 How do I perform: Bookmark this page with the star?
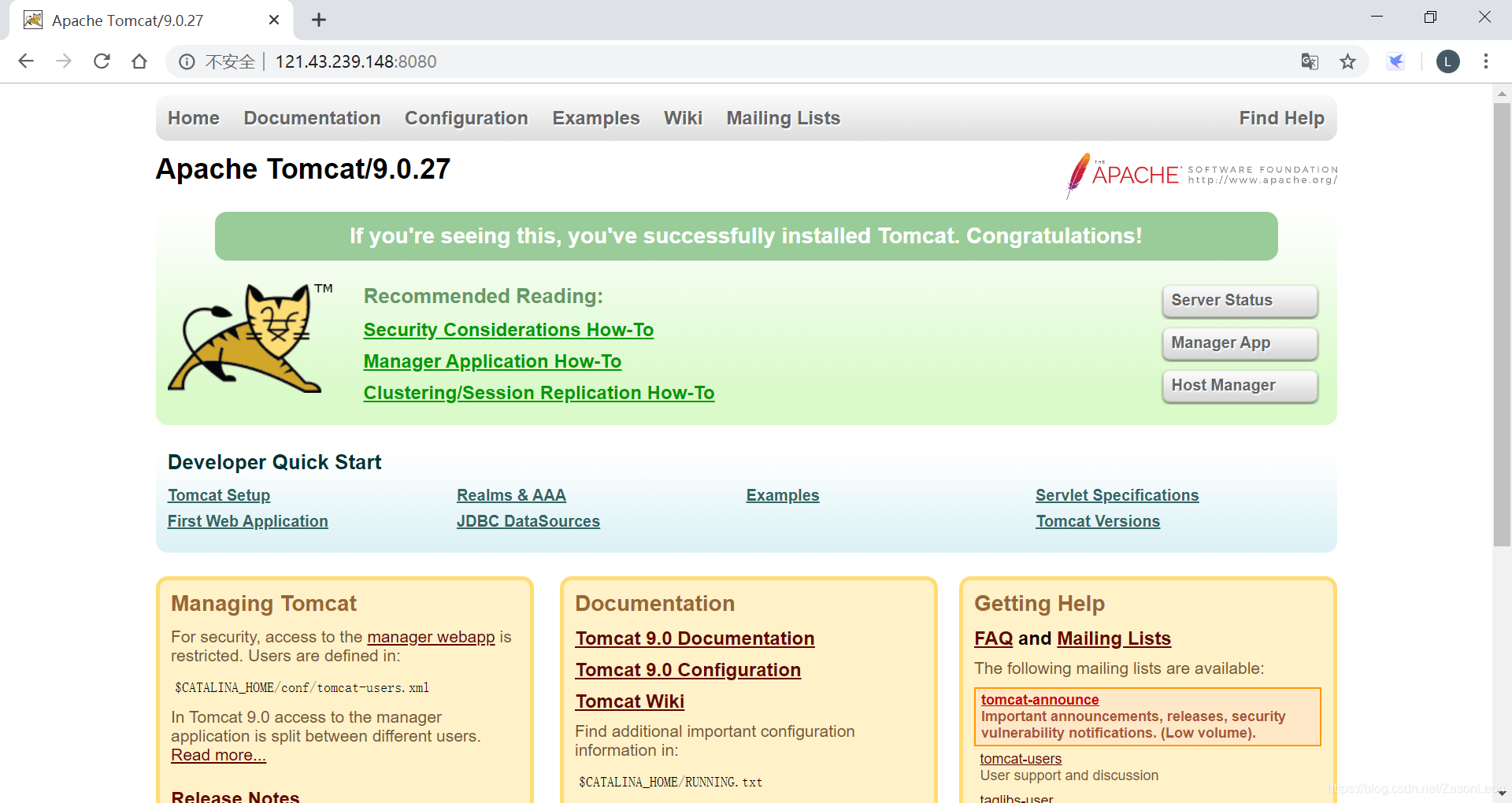tap(1348, 61)
